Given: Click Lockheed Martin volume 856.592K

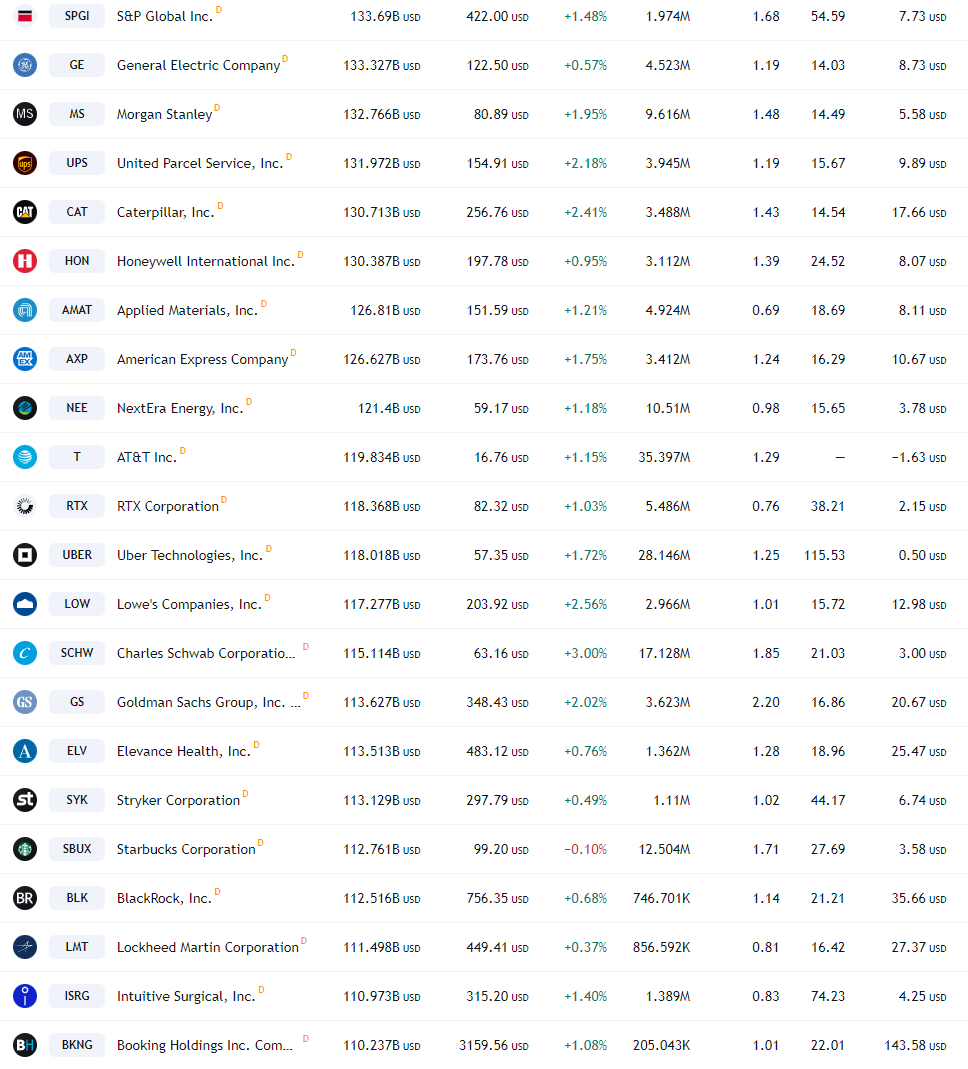Looking at the screenshot, I should click(x=661, y=948).
